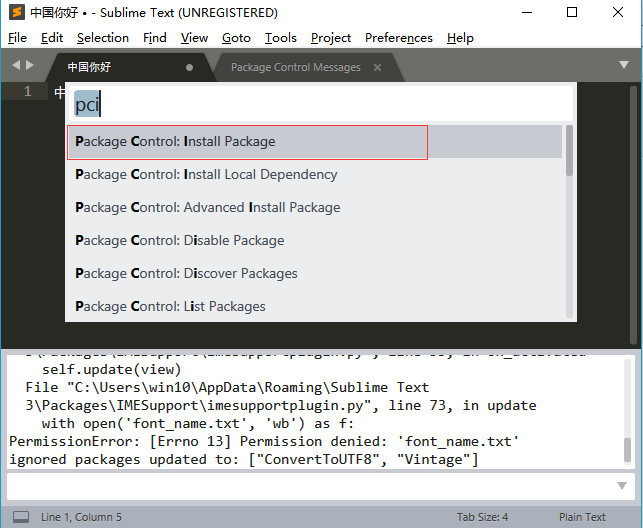Open the File menu
Image resolution: width=643 pixels, height=528 pixels.
point(17,38)
